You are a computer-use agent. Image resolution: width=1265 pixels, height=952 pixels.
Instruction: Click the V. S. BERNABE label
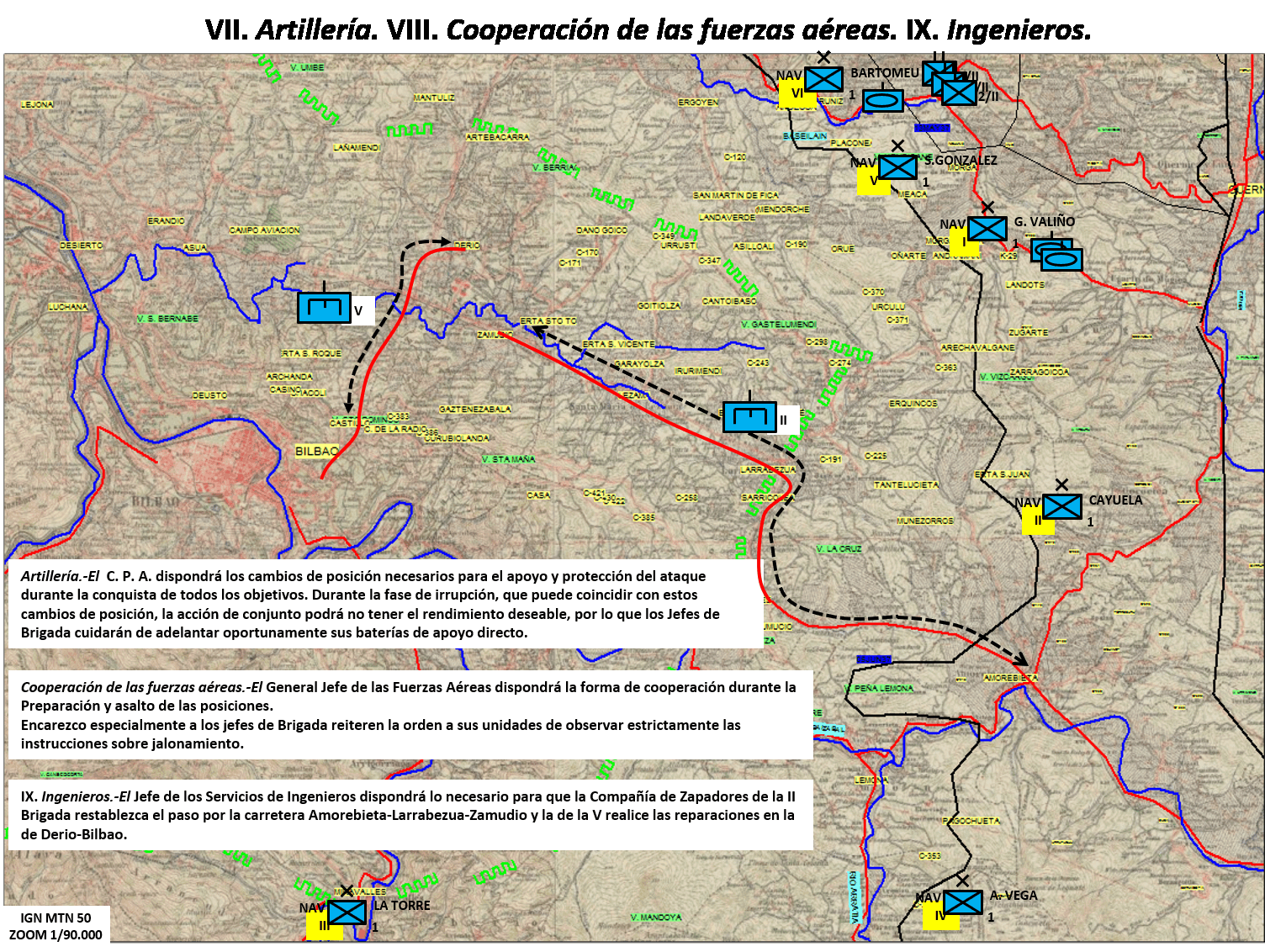[167, 319]
